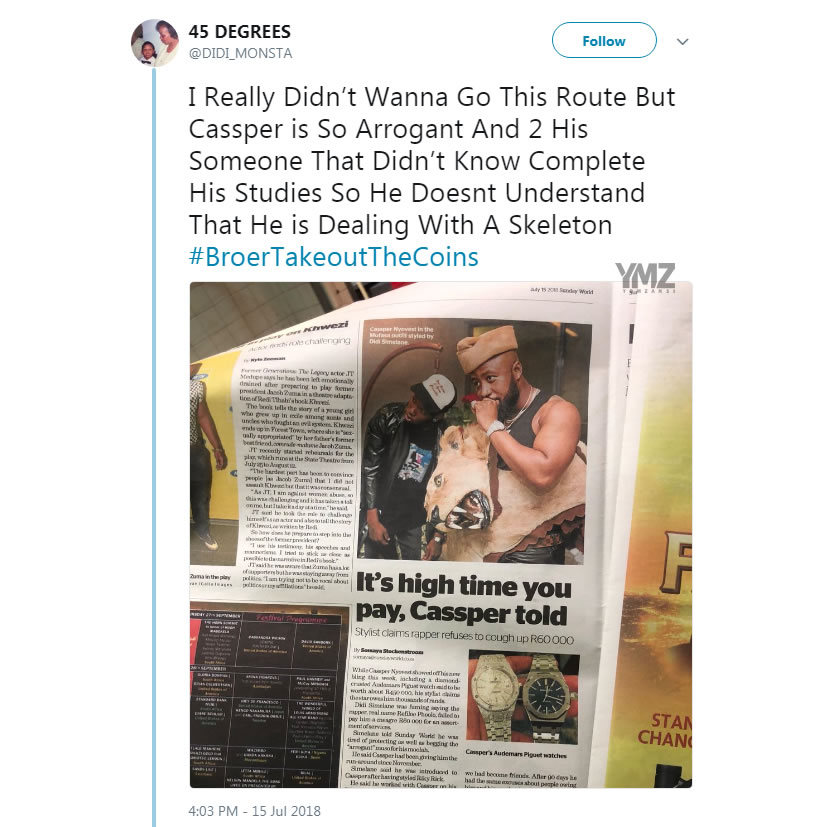827x827 pixels.
Task: Open the 4:03 PM - 15 Jul 2018 timestamp
Action: [x=254, y=811]
